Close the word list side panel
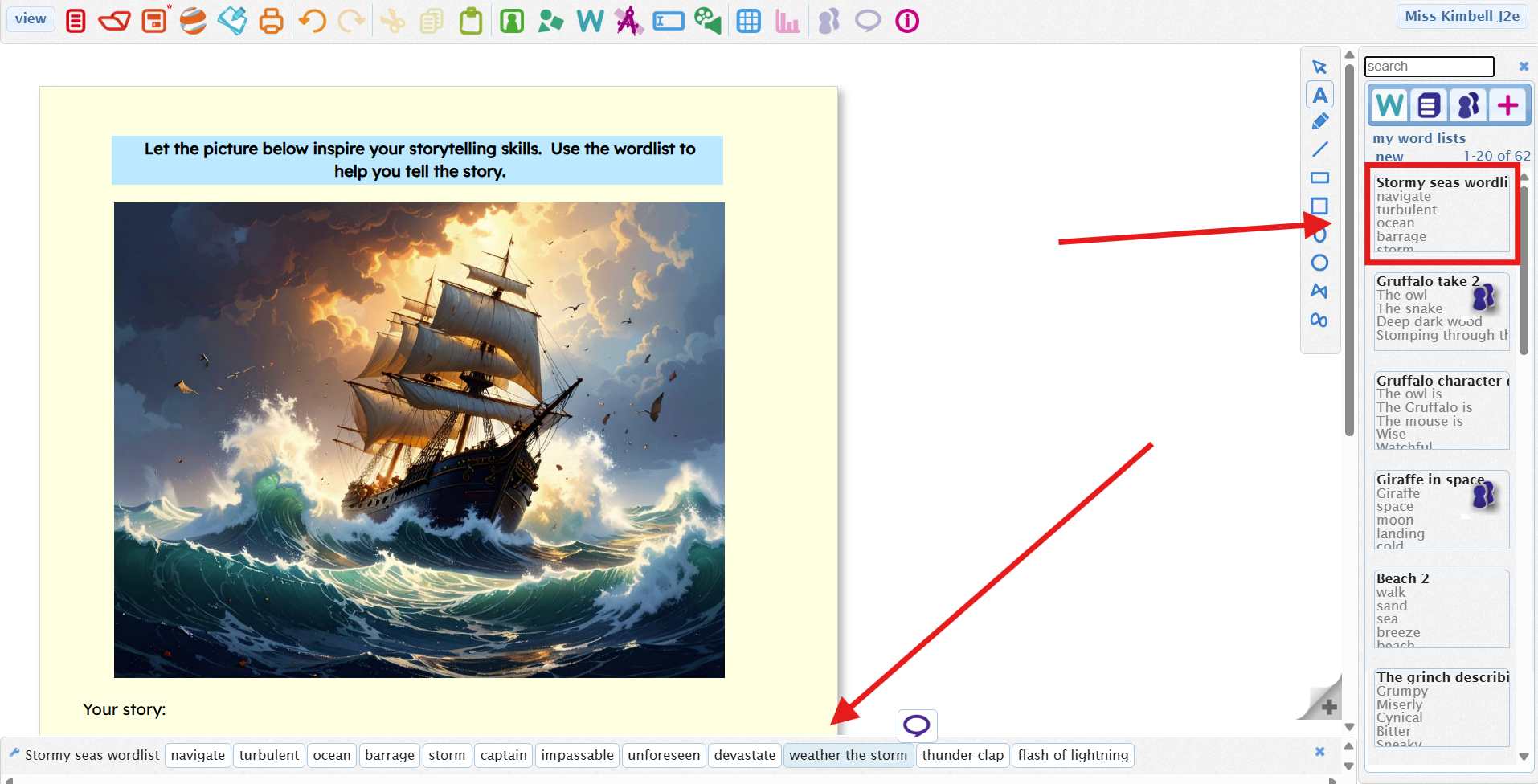The width and height of the screenshot is (1538, 784). (1524, 67)
